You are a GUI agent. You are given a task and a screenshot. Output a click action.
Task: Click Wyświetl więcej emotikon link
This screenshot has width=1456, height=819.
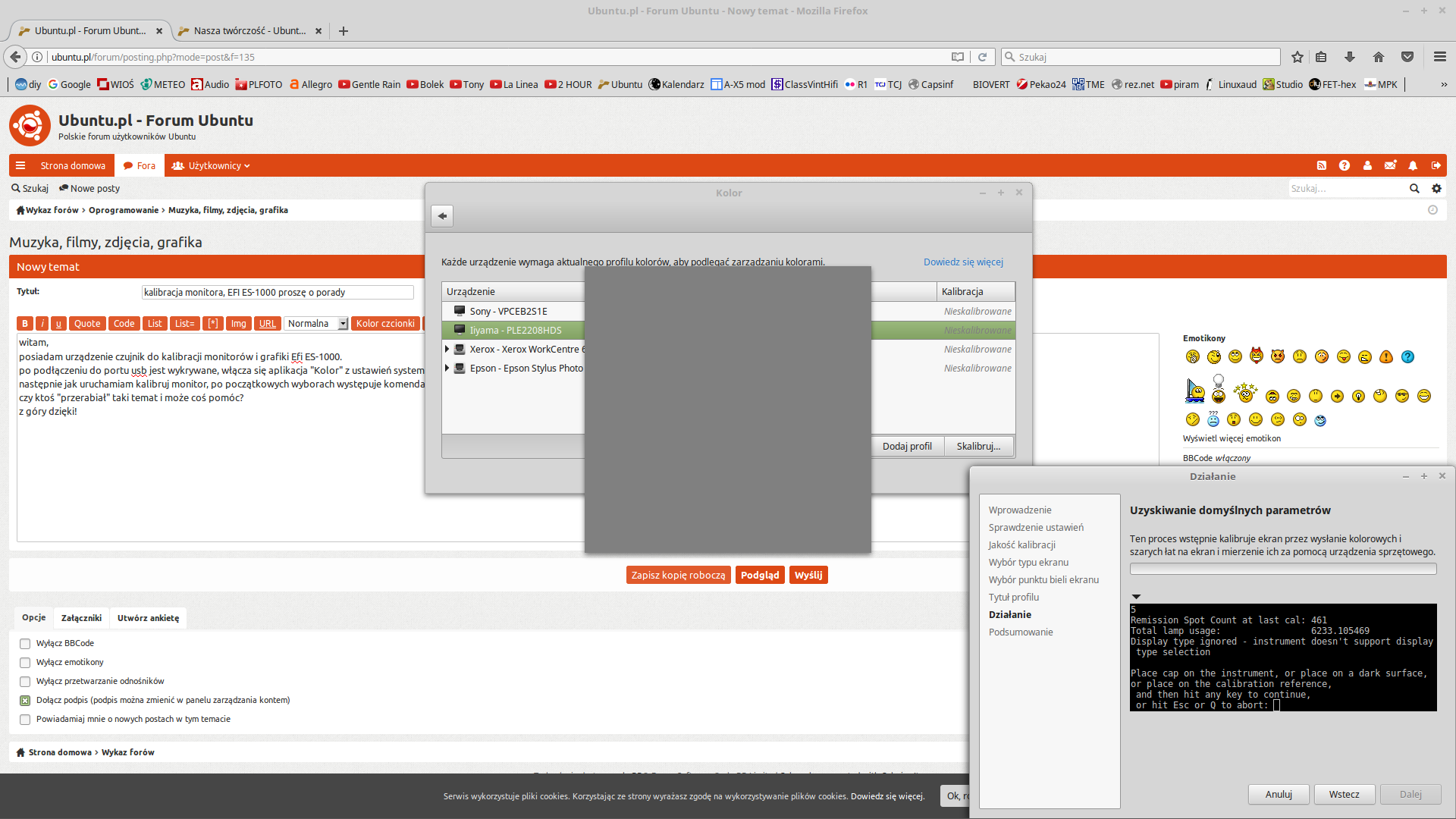pos(1232,438)
